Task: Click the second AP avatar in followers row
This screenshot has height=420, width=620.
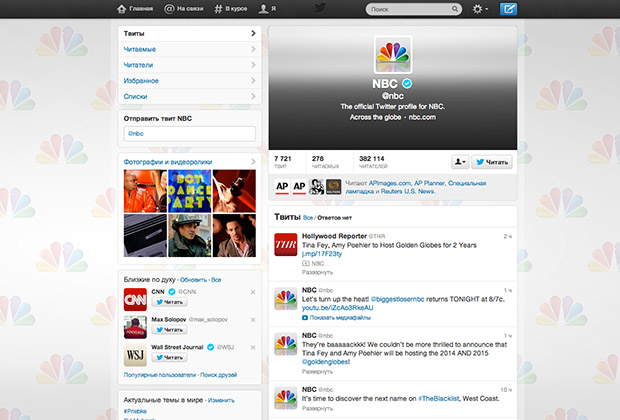Action: pos(299,187)
